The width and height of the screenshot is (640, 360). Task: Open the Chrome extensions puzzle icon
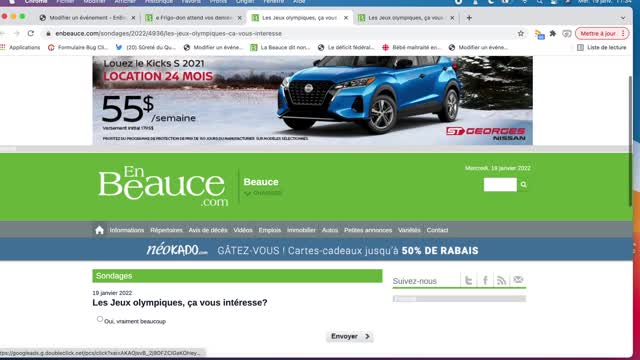click(553, 33)
